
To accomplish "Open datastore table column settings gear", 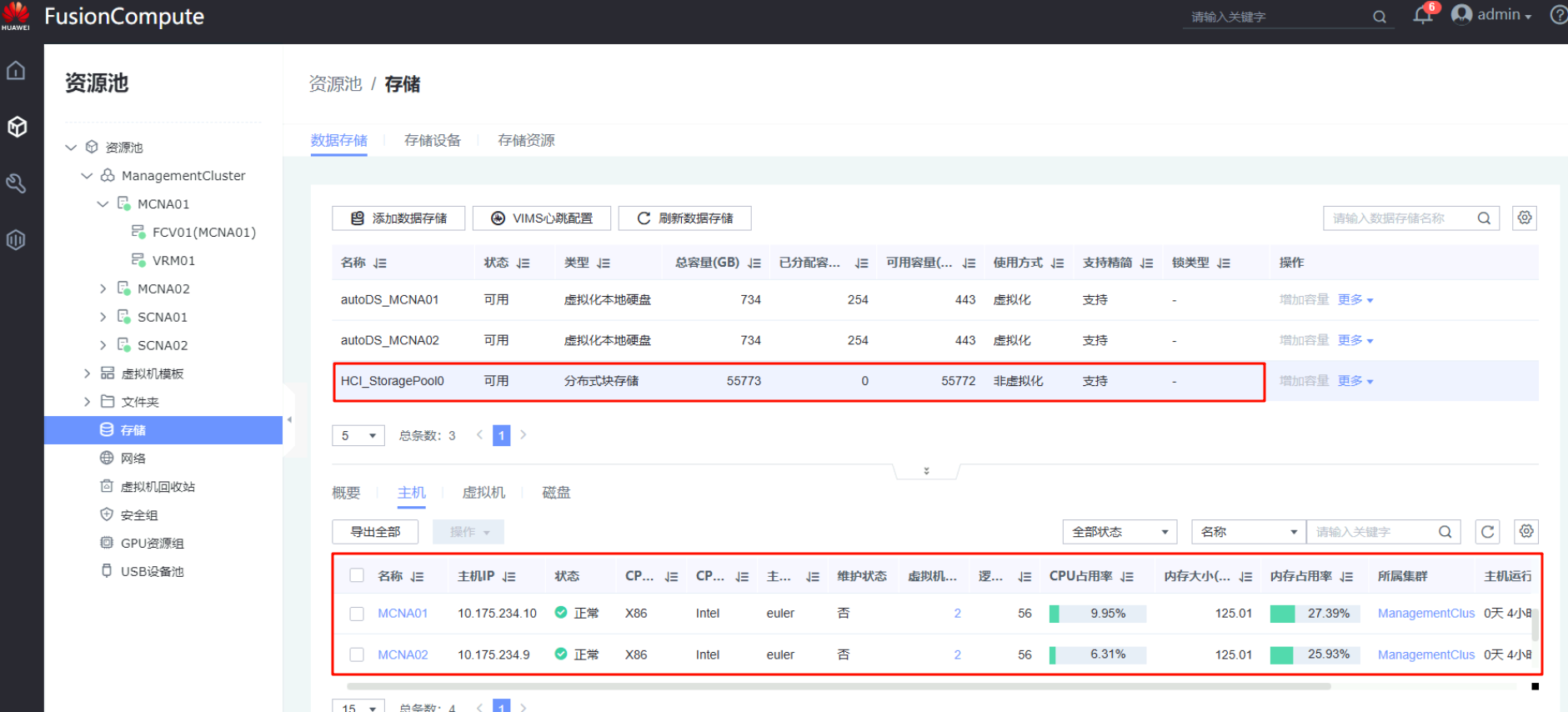I will 1525,218.
